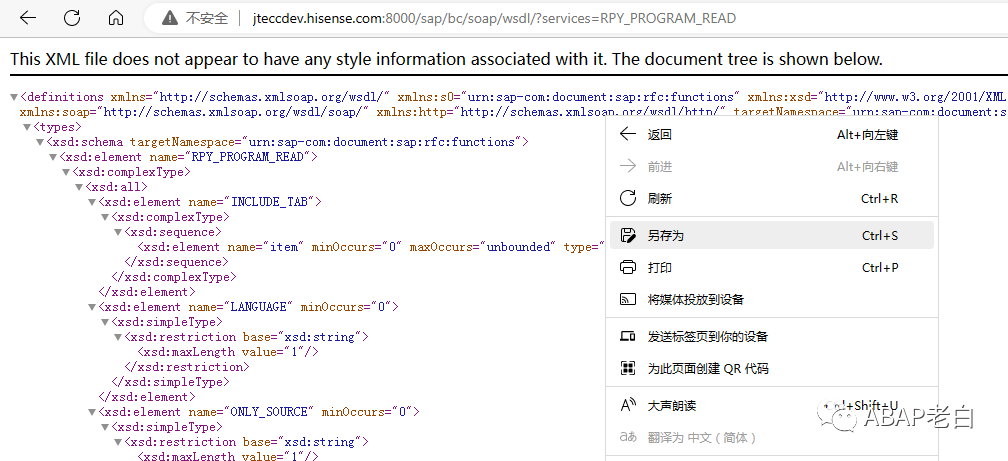Collapse the xsd:sequence node
This screenshot has width=1008, height=461.
(118, 232)
